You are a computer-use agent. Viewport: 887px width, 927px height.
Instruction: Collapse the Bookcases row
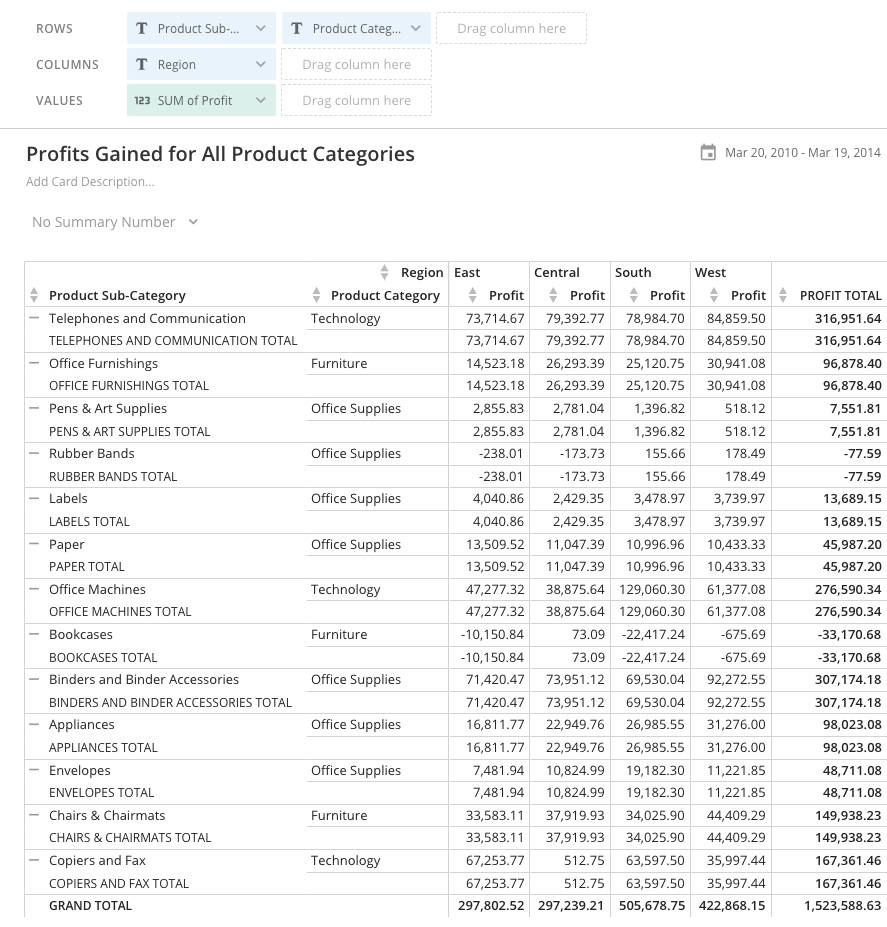[34, 634]
